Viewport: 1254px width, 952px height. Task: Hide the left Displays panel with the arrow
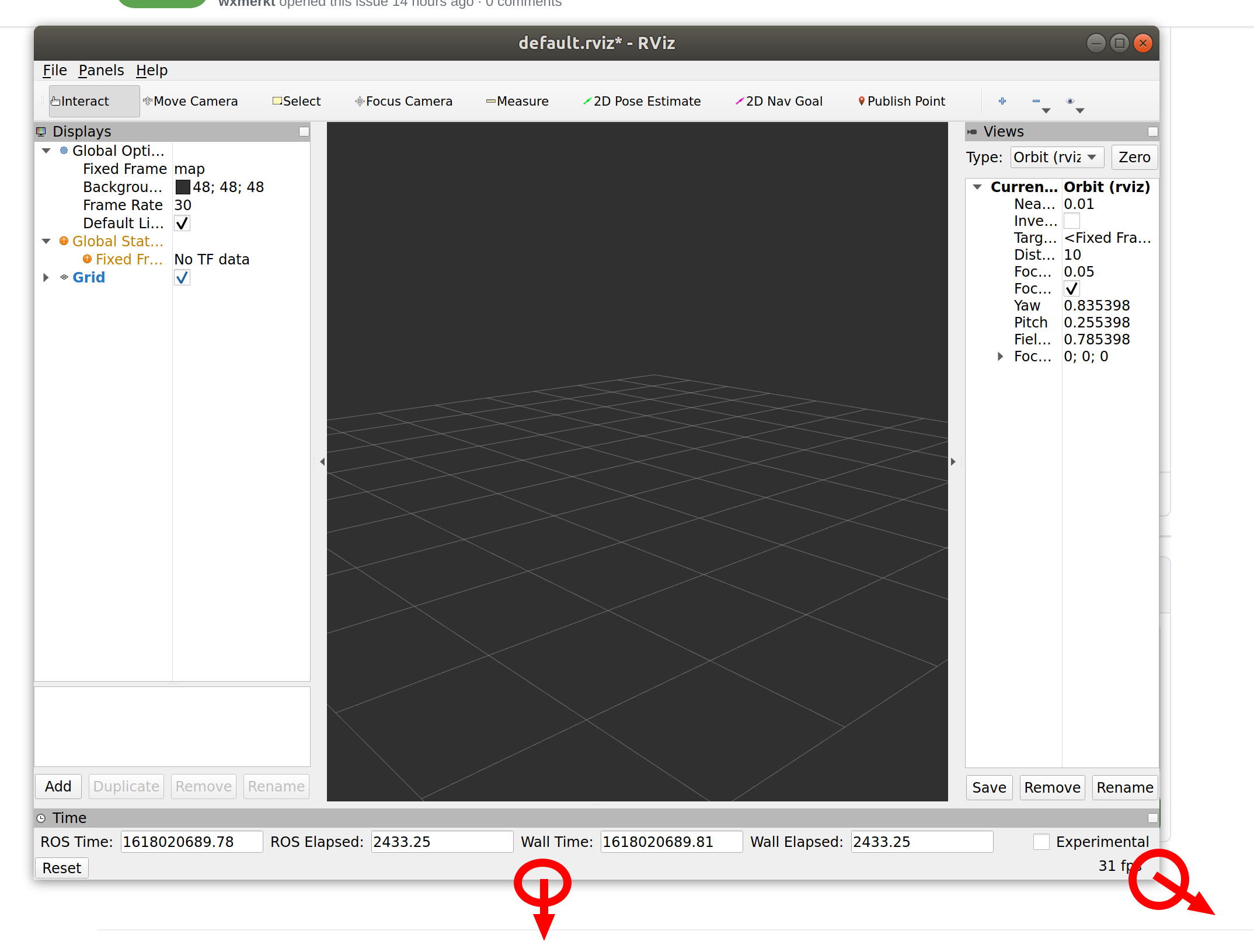(x=322, y=462)
